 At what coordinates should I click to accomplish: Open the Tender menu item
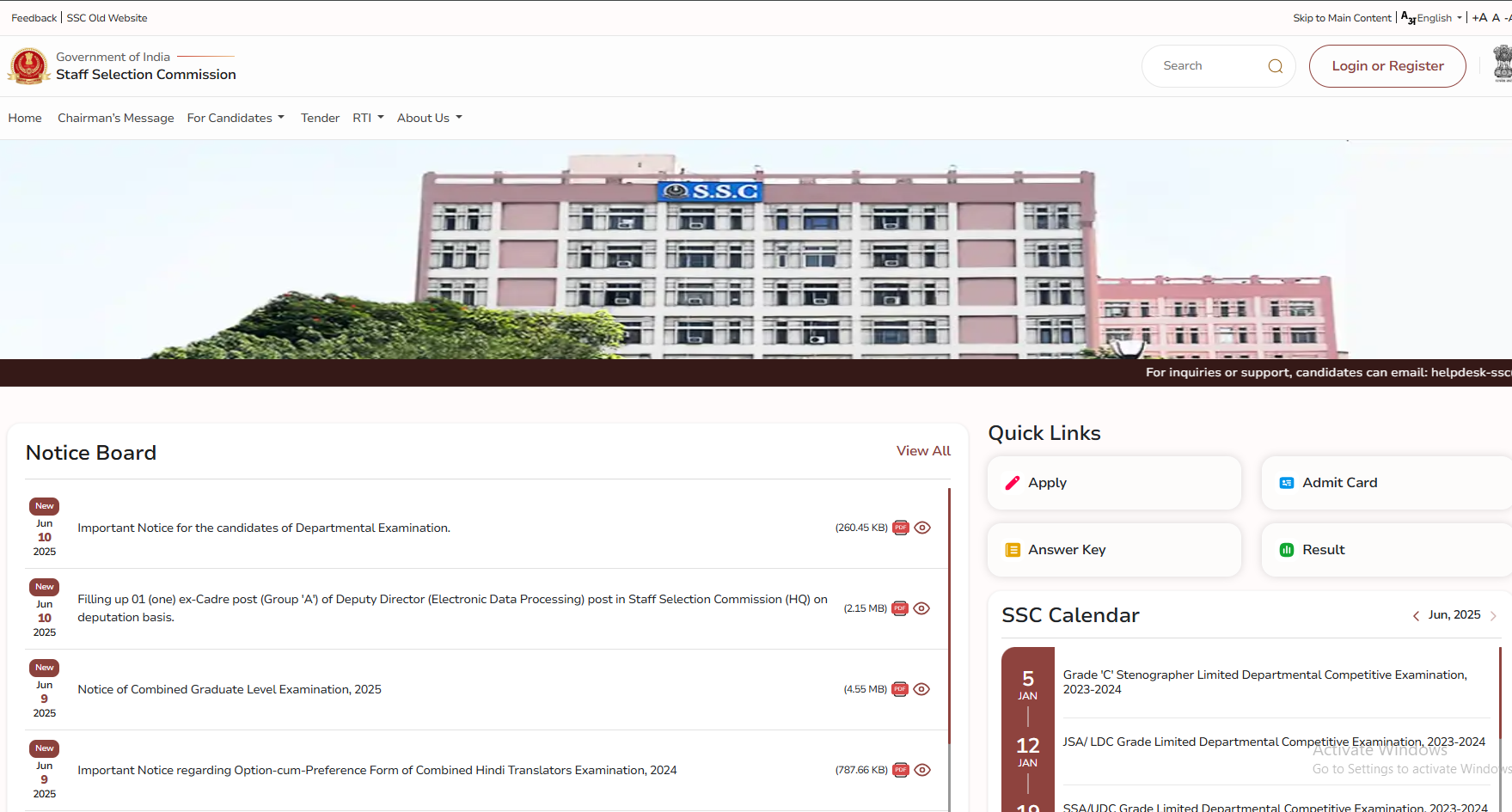pyautogui.click(x=320, y=118)
